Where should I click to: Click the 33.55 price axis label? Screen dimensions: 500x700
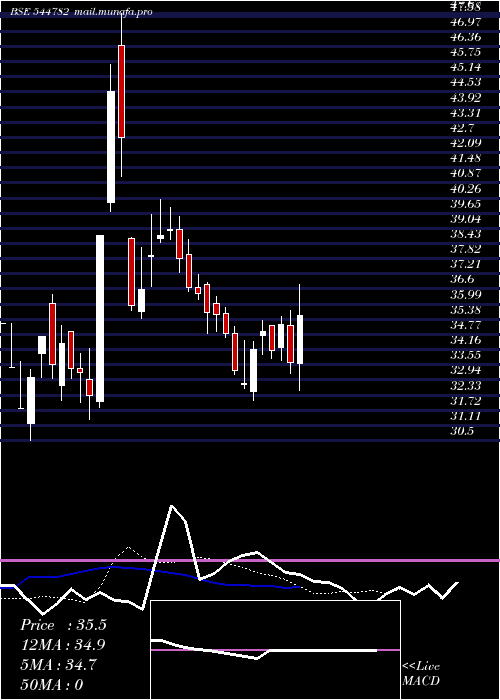pyautogui.click(x=465, y=356)
